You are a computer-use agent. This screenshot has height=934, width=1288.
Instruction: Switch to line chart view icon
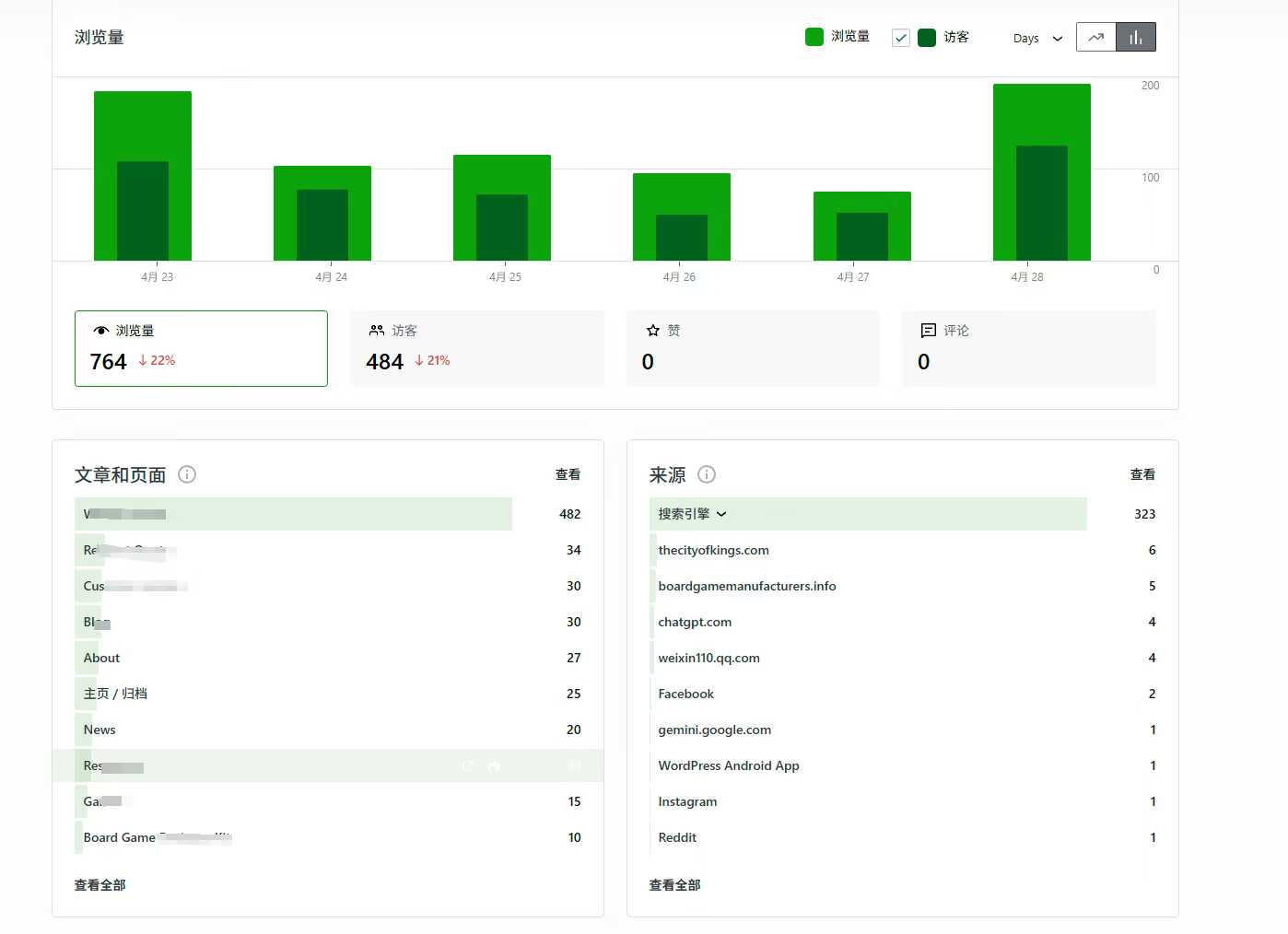point(1095,38)
